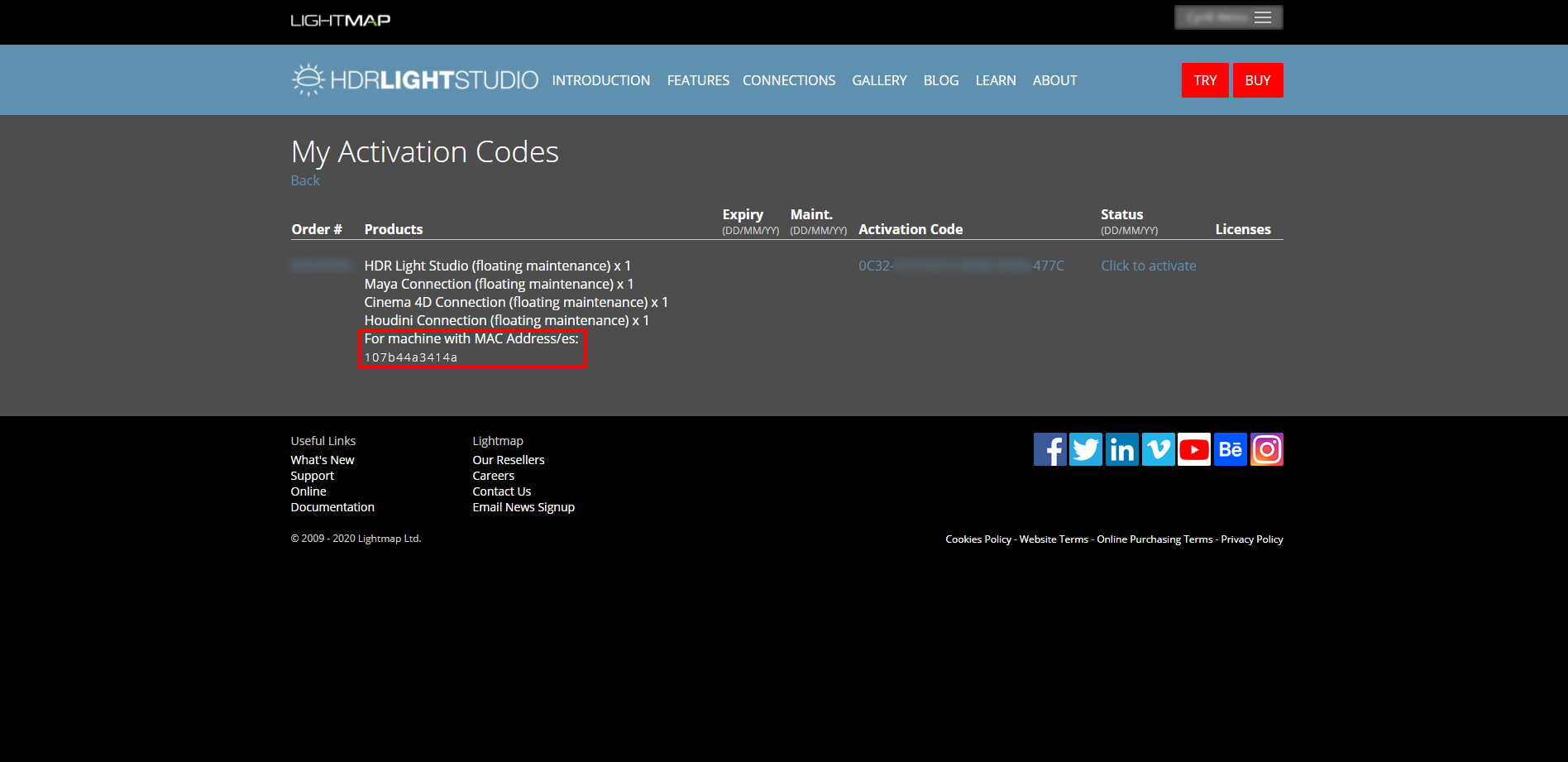Open the Online Documentation footer link
The image size is (1568, 762).
point(332,499)
